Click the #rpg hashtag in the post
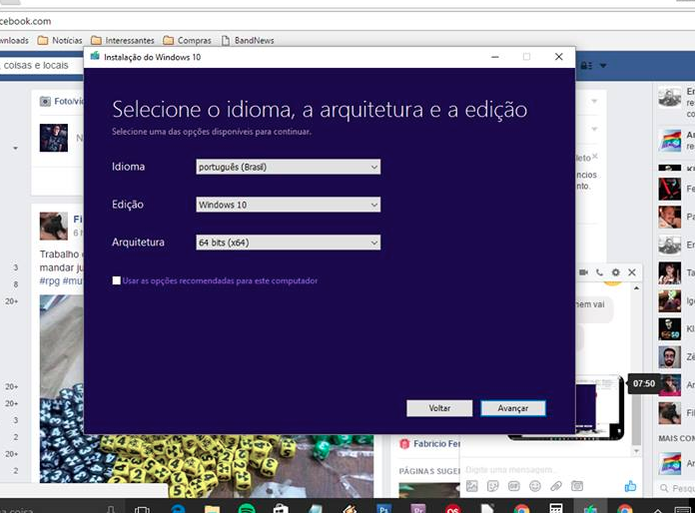Viewport: 695px width, 513px height. click(49, 281)
